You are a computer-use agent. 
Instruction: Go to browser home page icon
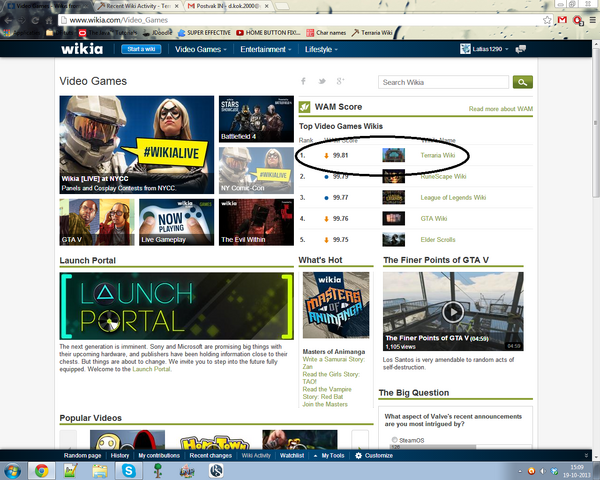pos(49,20)
